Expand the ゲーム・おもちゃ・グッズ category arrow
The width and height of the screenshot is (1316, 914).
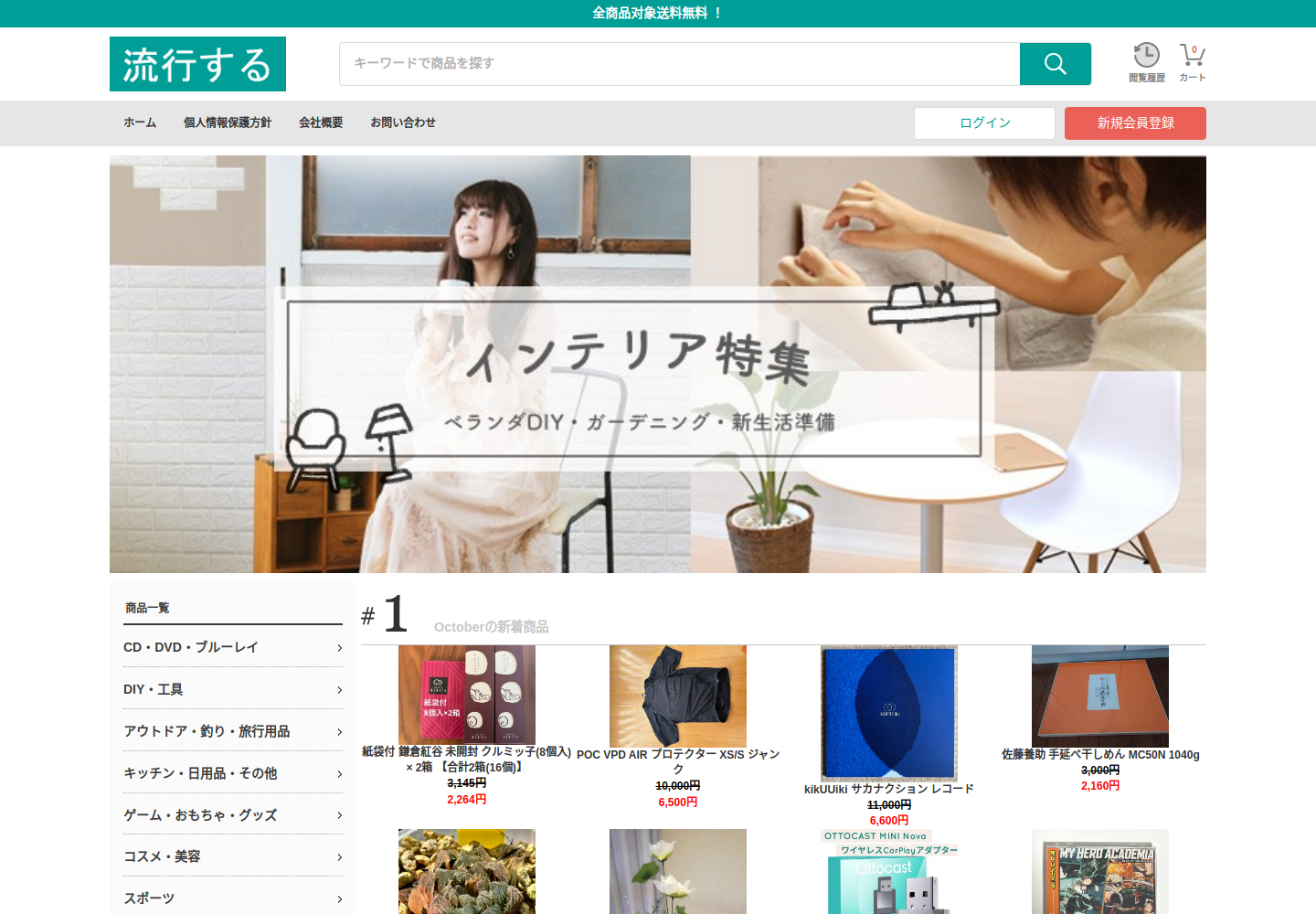click(x=339, y=815)
